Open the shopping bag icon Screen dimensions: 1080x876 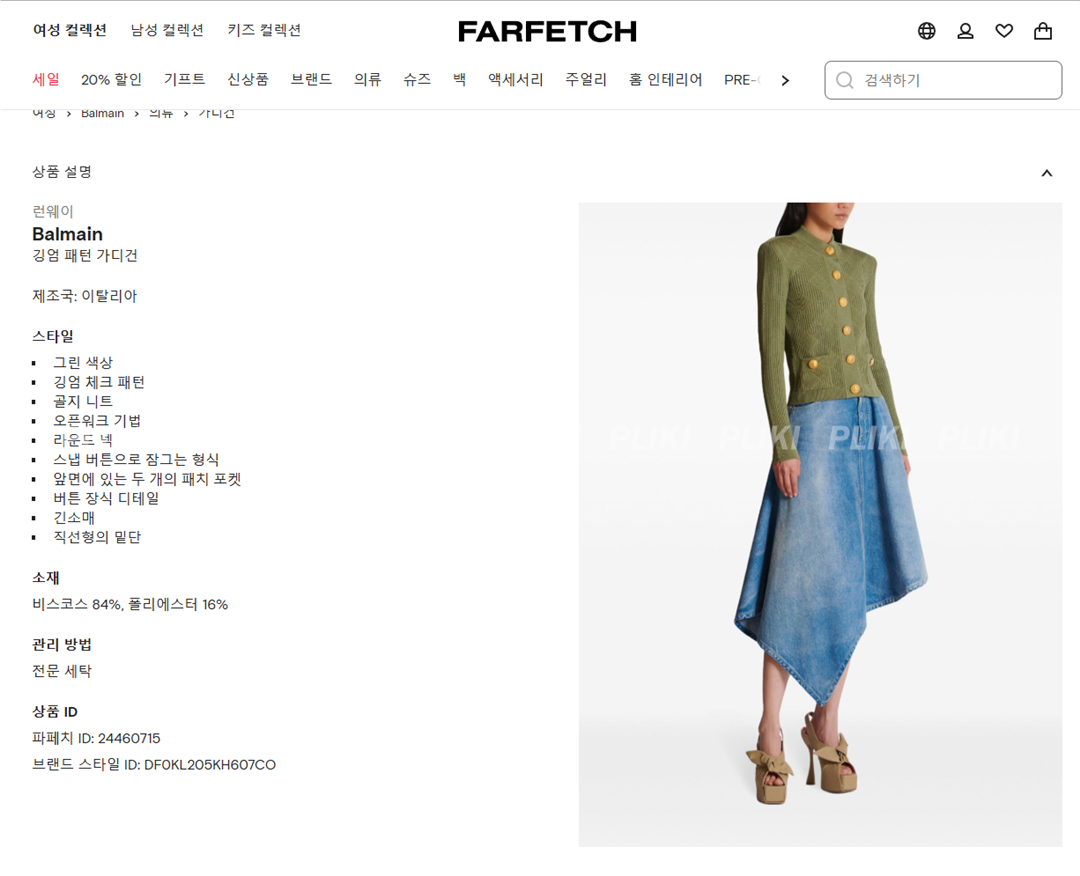coord(1043,31)
